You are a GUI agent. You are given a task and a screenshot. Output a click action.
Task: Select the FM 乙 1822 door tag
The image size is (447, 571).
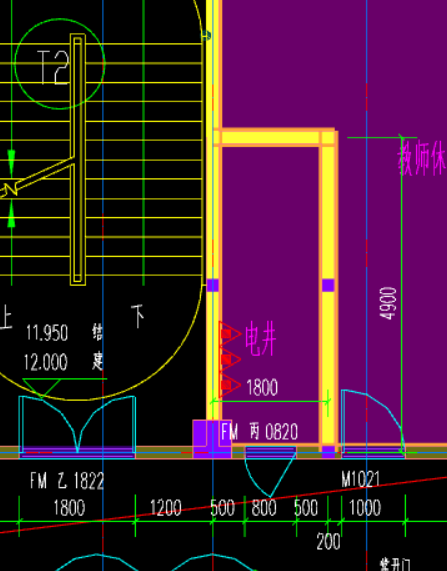tap(67, 481)
